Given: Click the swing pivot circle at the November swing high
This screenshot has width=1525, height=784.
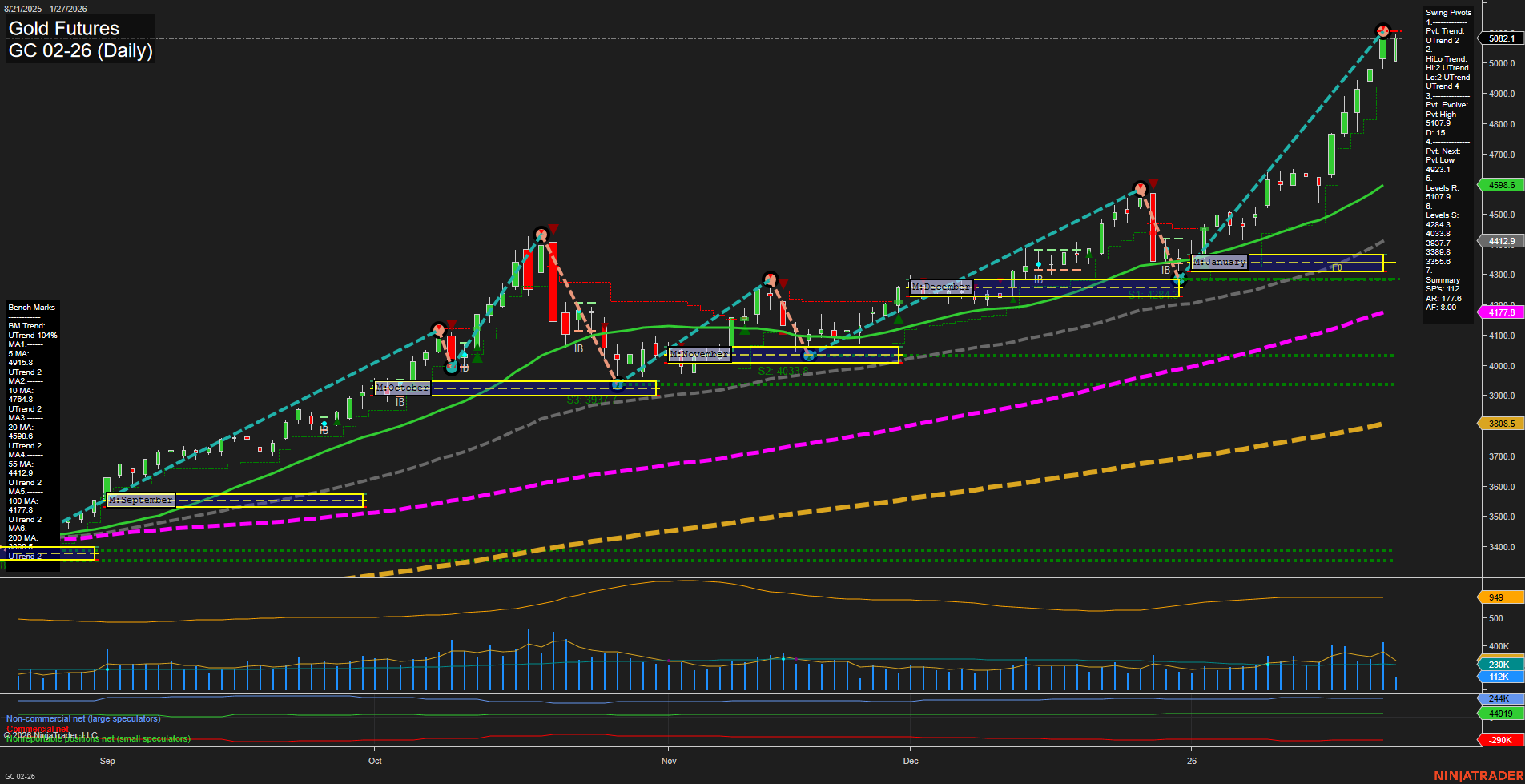Looking at the screenshot, I should tap(769, 280).
